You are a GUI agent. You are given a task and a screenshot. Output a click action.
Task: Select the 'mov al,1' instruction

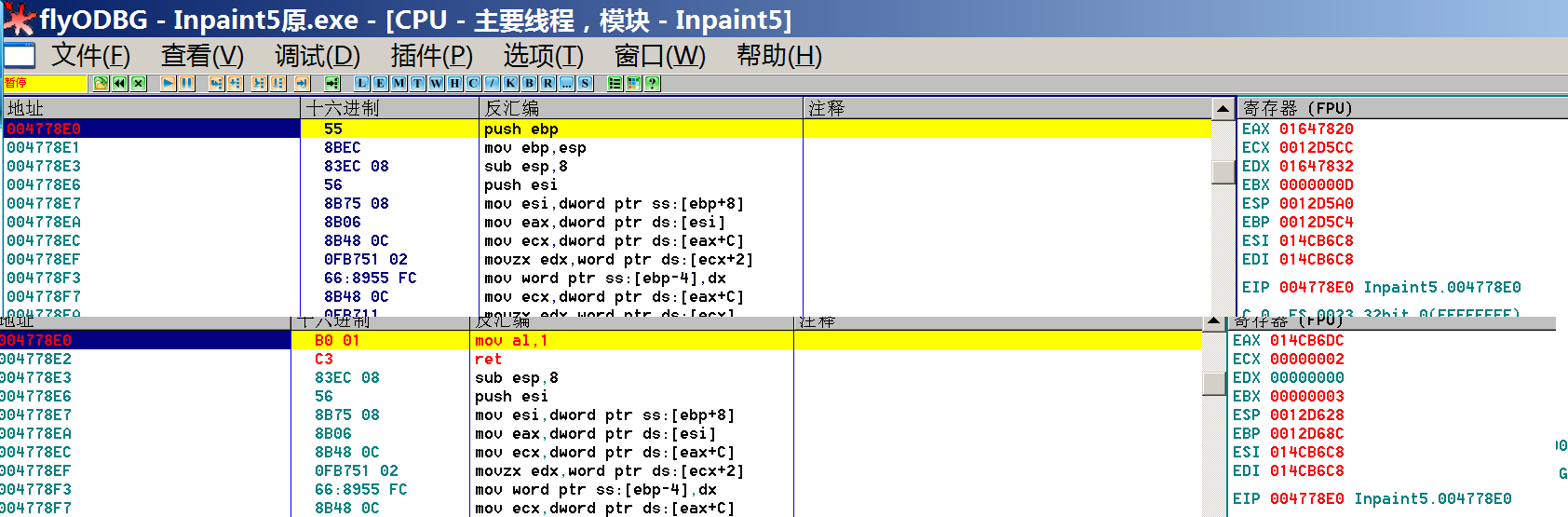click(511, 340)
